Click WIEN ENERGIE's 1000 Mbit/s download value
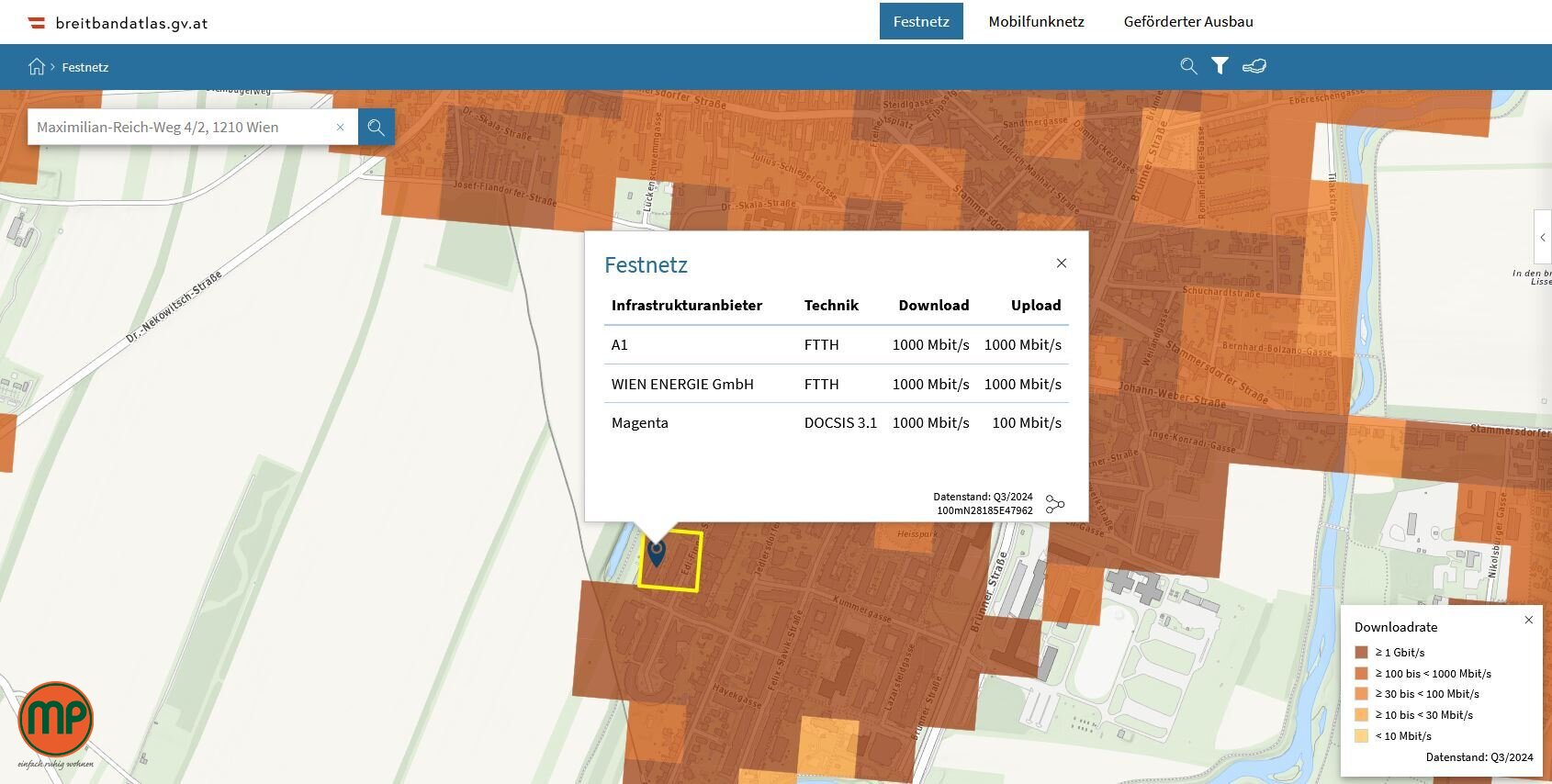The width and height of the screenshot is (1552, 784). click(931, 384)
